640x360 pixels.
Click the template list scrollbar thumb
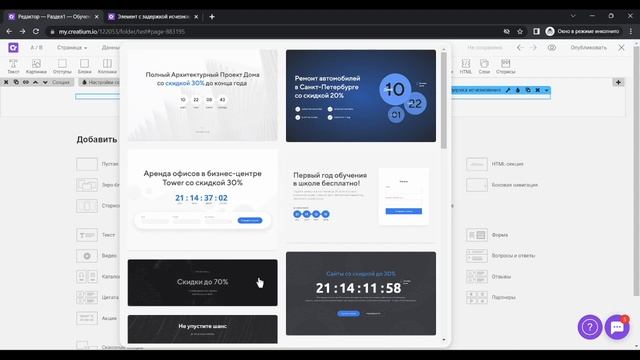tap(444, 100)
